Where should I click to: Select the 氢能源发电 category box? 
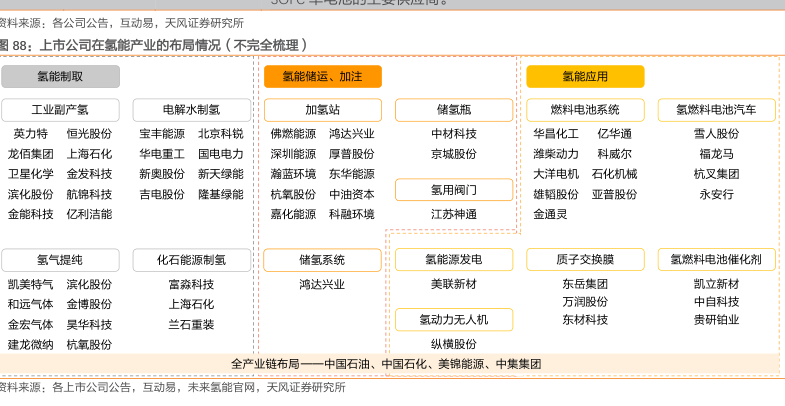click(454, 260)
